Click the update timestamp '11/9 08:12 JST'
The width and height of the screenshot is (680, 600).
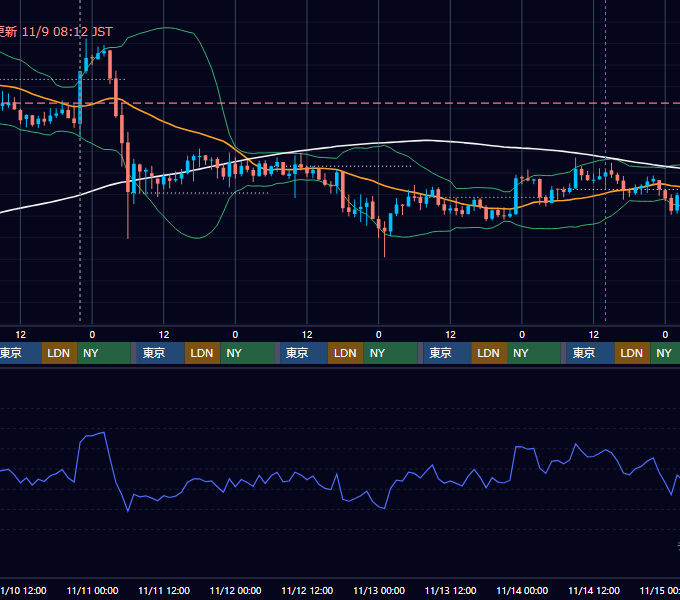[x=67, y=32]
